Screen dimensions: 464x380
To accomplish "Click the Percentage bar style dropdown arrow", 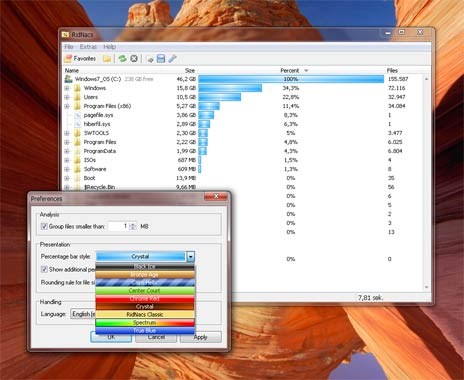I will tap(190, 257).
